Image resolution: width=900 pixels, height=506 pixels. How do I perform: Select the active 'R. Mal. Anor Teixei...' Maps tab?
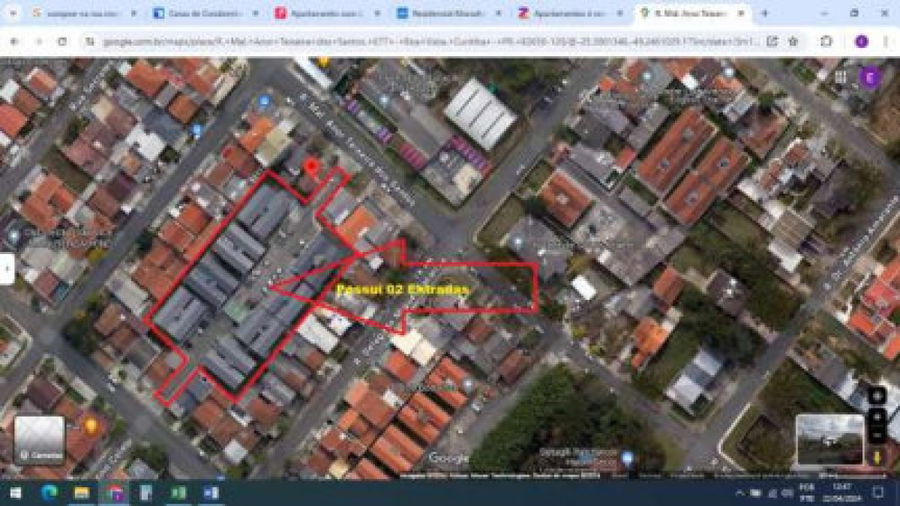693,13
